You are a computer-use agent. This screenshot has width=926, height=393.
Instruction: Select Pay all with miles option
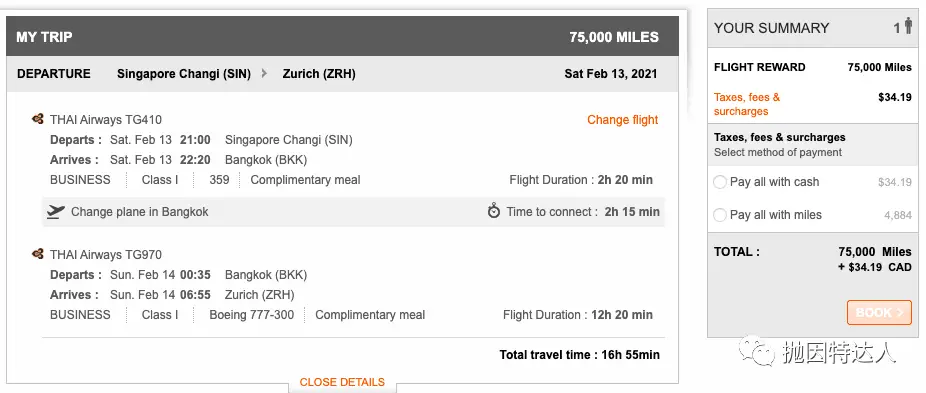(719, 215)
